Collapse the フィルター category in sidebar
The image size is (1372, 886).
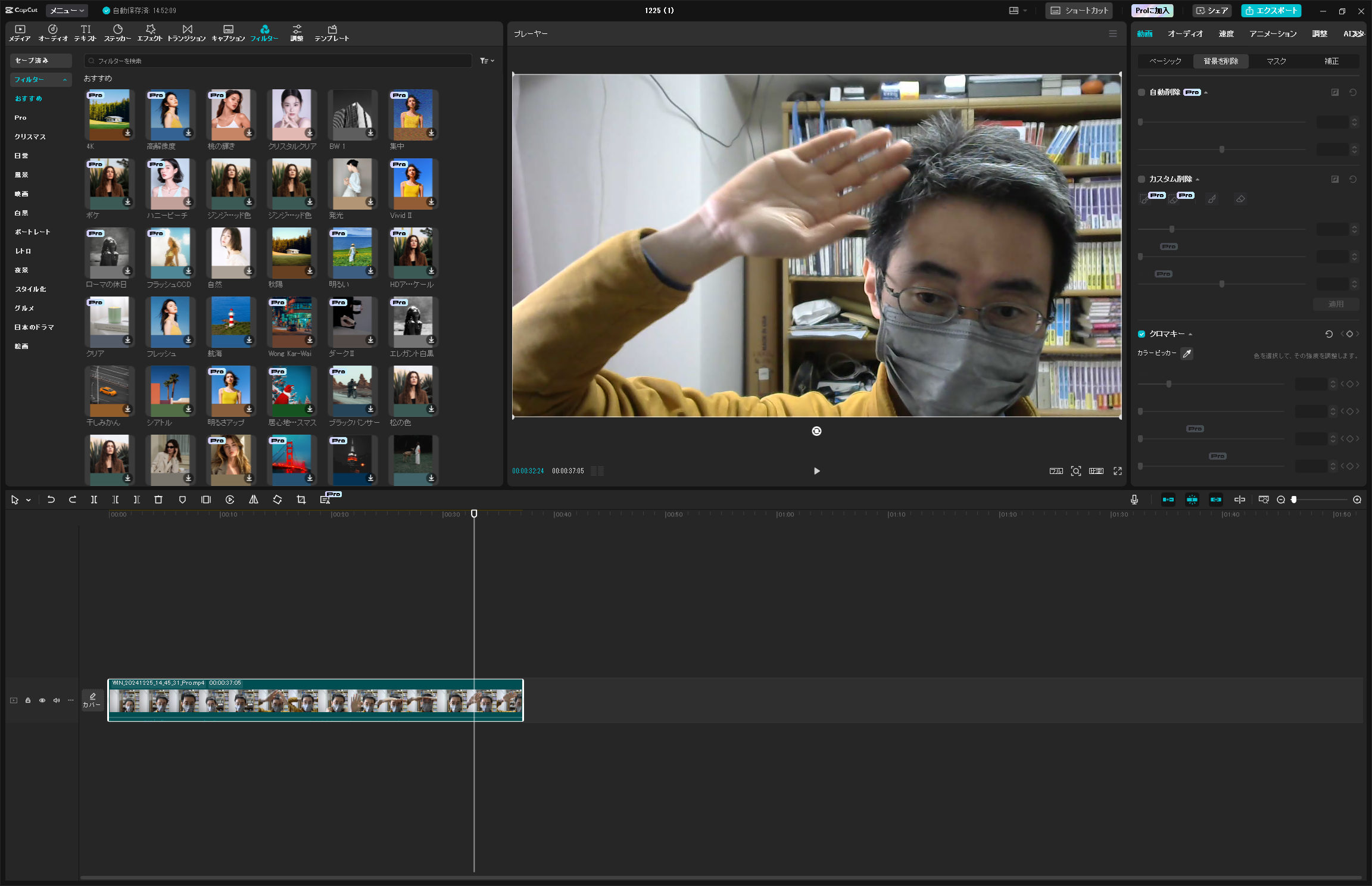click(x=64, y=80)
